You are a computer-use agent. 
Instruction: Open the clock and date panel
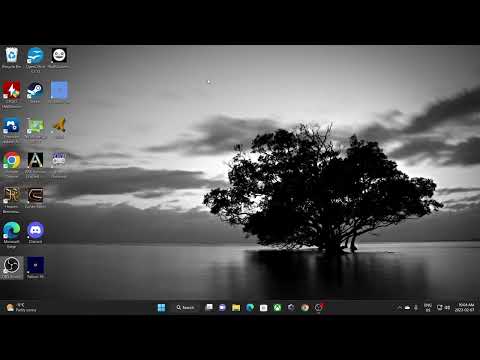click(x=464, y=308)
